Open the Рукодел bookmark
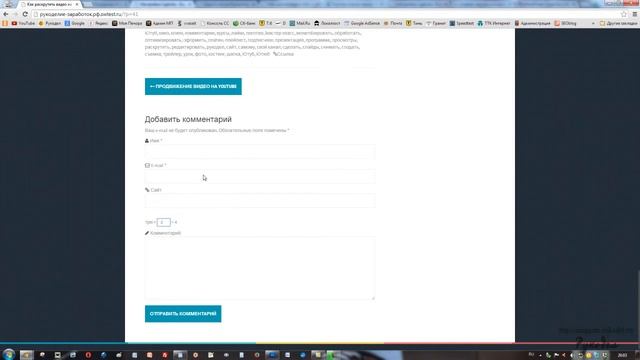 click(50, 23)
